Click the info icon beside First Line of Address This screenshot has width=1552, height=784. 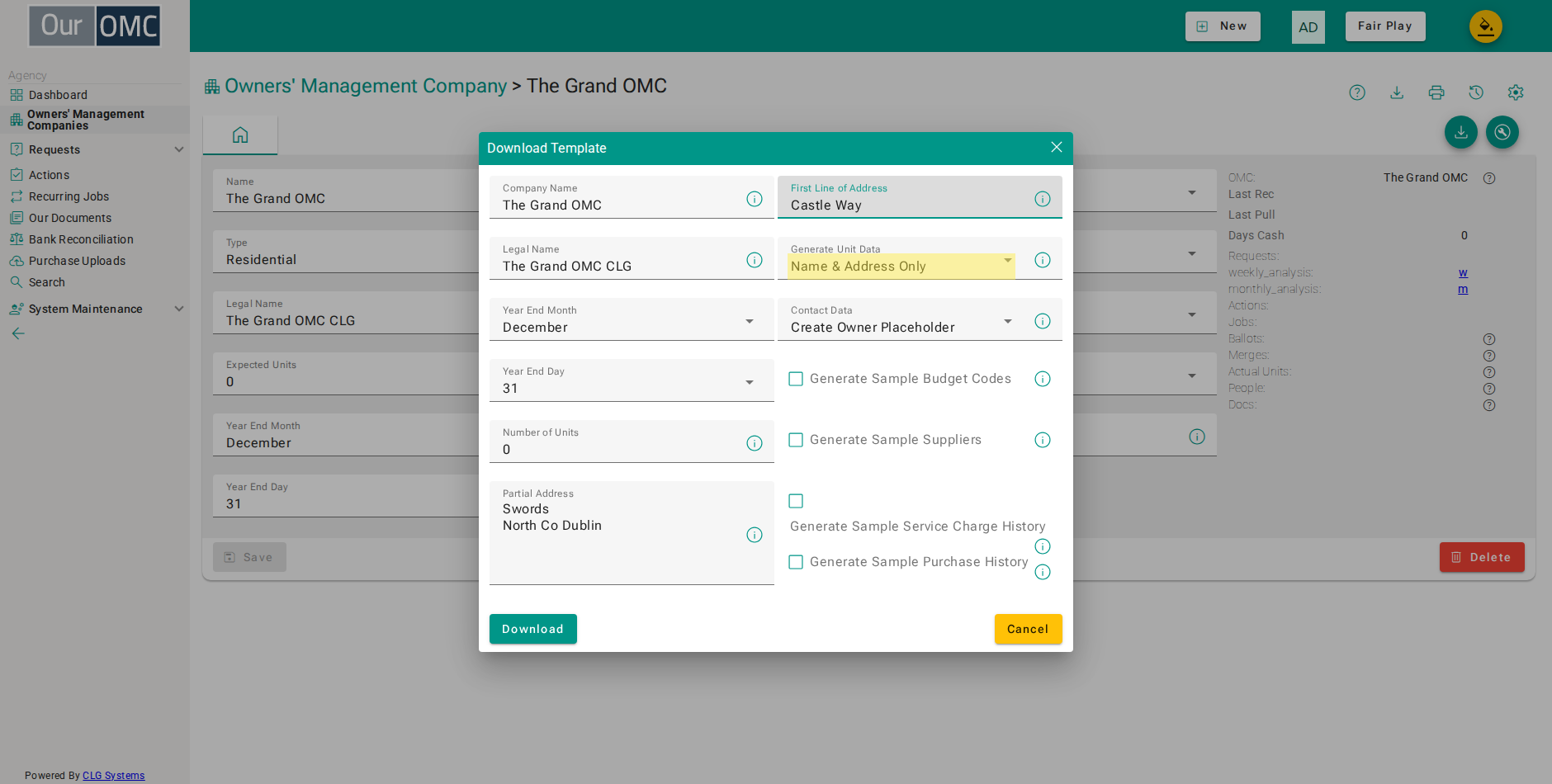(1043, 199)
